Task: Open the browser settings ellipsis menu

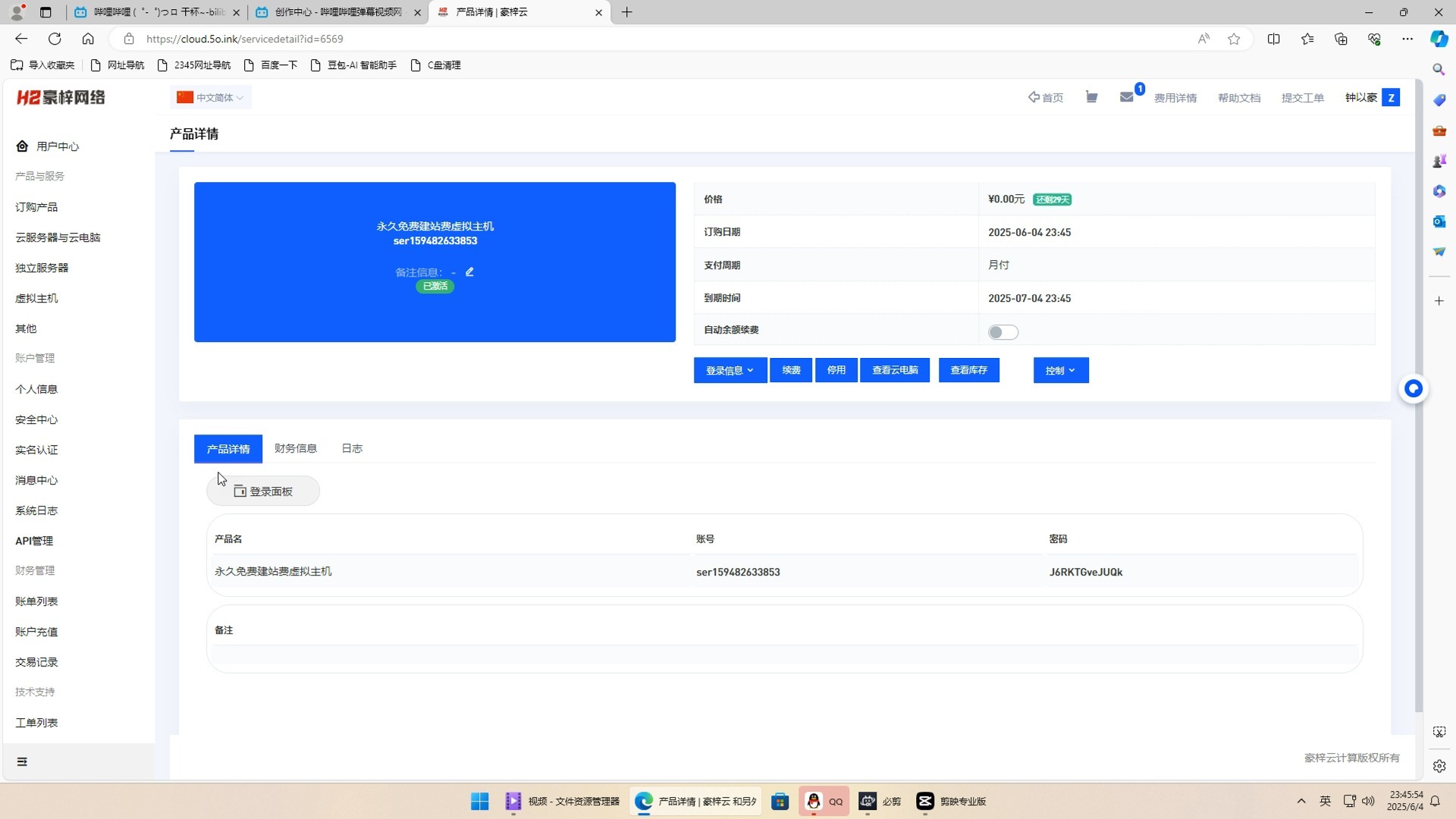Action: [1407, 39]
